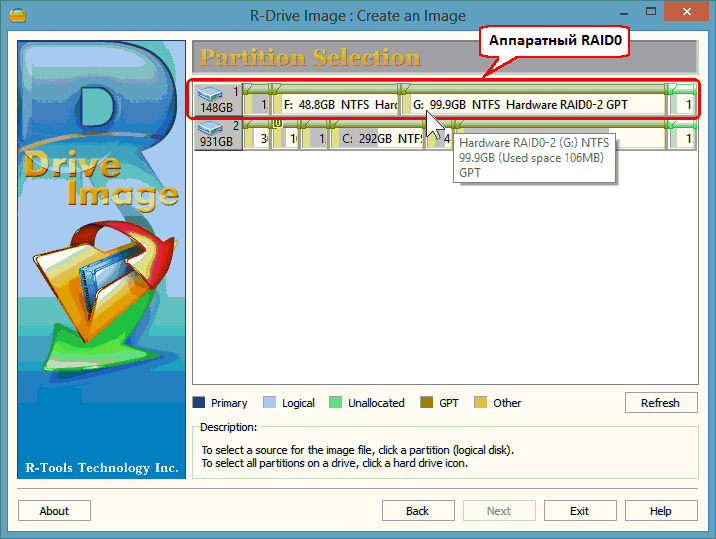The image size is (716, 539).
Task: Go Back to previous step
Action: [x=418, y=510]
